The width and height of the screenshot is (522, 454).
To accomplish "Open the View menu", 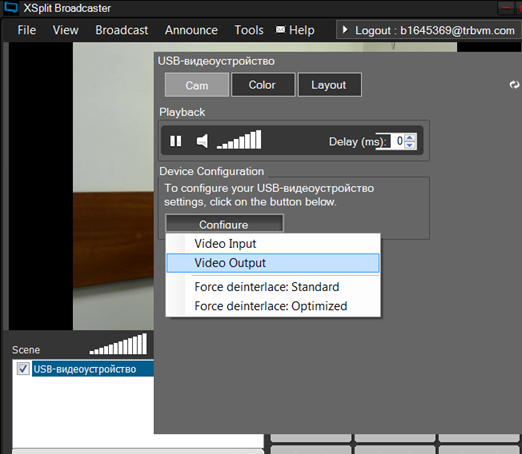I will click(x=66, y=30).
